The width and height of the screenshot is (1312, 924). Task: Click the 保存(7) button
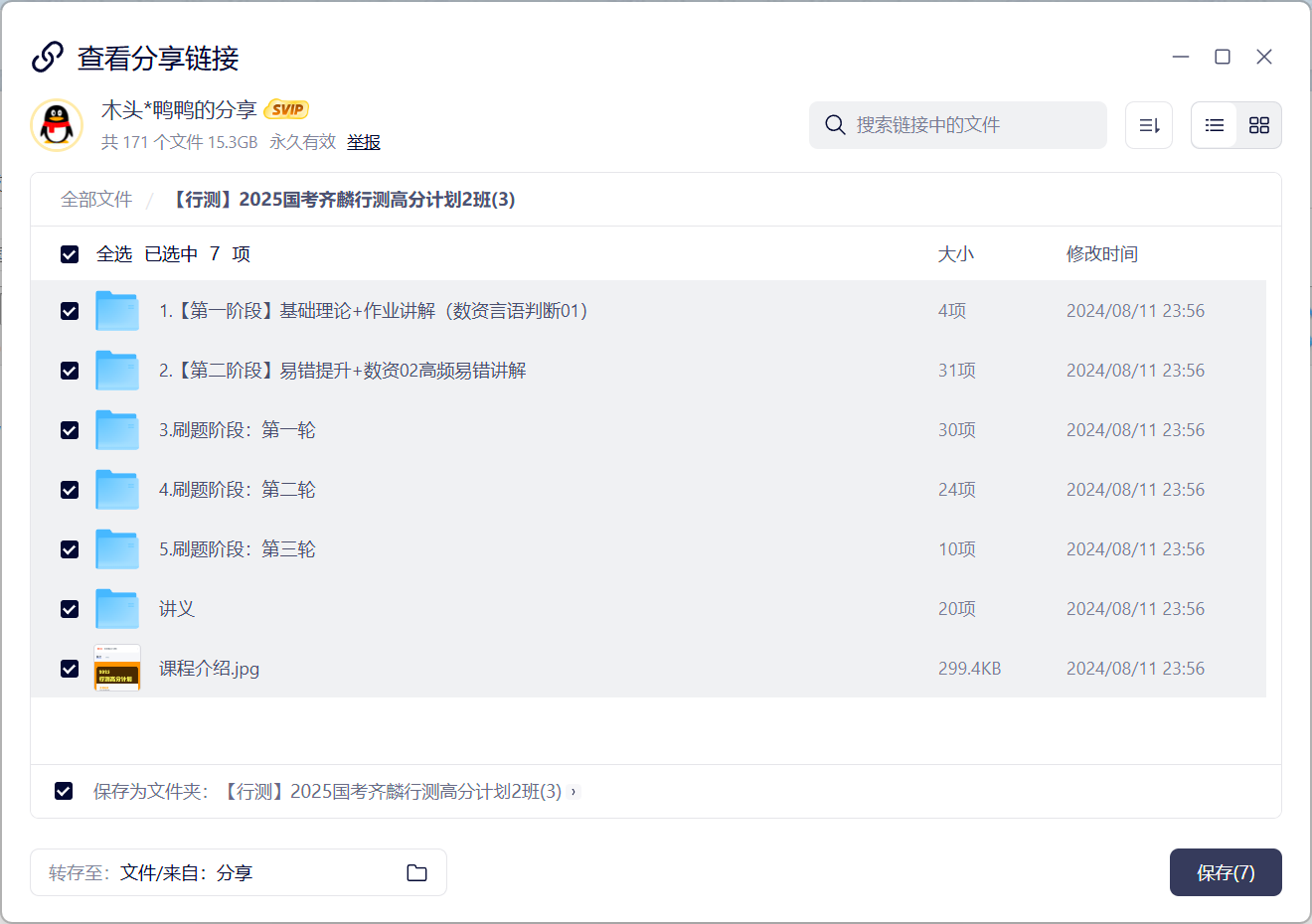(x=1225, y=872)
